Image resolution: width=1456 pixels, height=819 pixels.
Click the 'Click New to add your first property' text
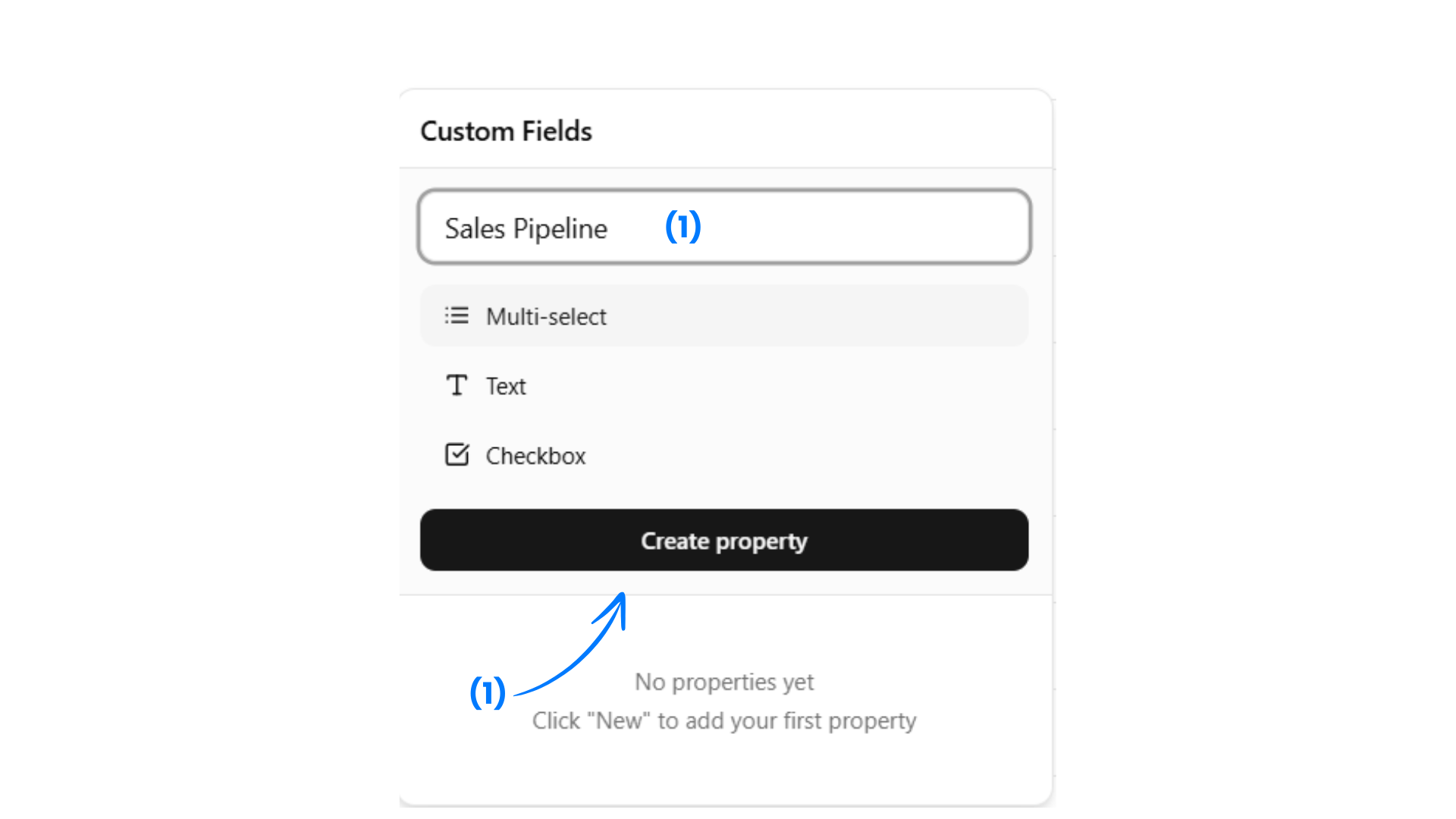(724, 720)
